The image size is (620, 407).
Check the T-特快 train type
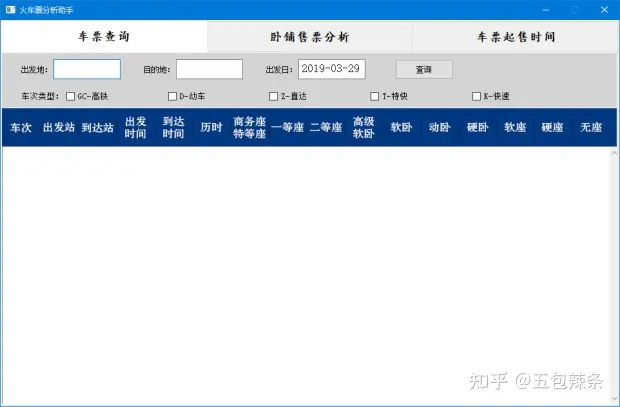click(x=374, y=97)
